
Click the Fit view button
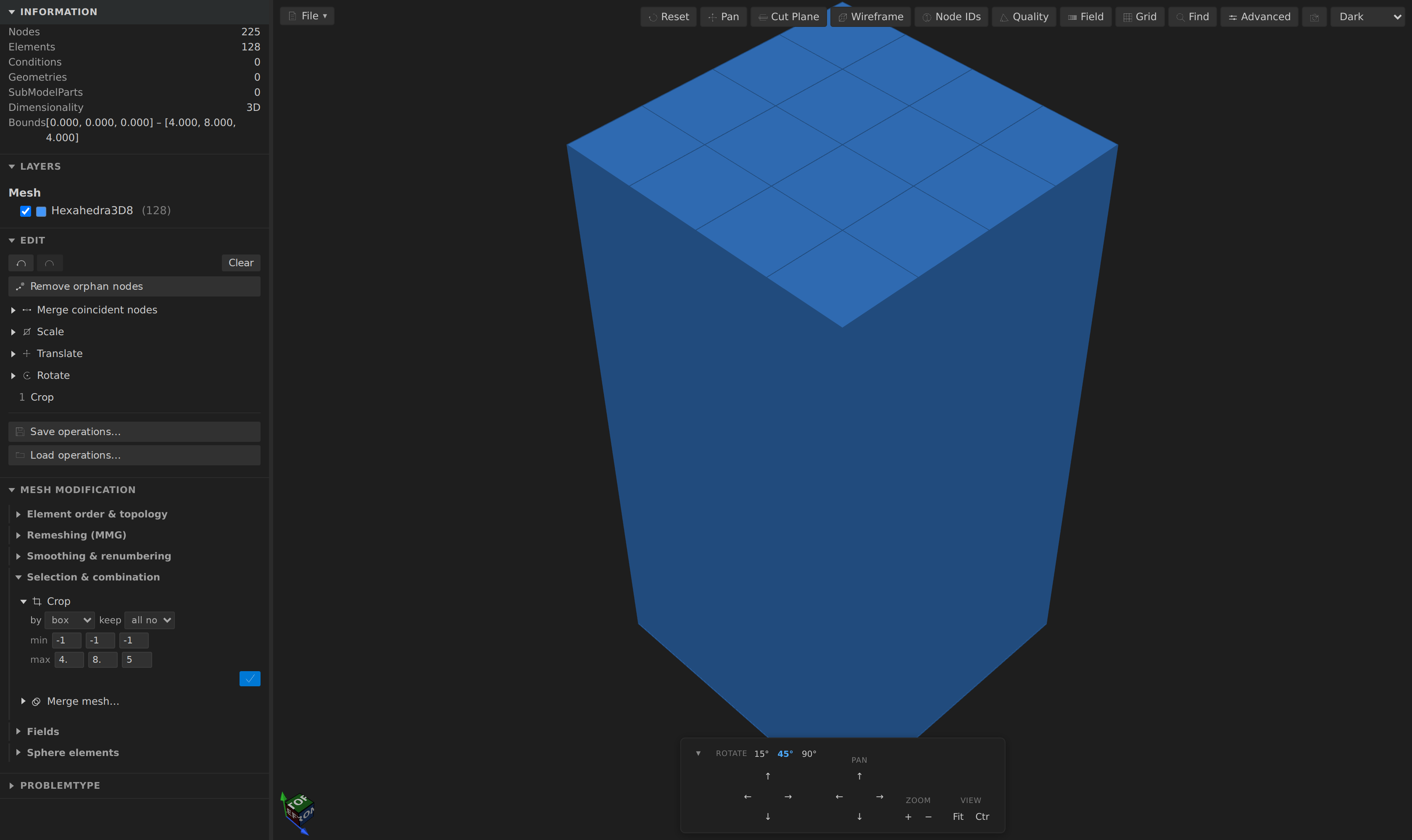pyautogui.click(x=958, y=817)
